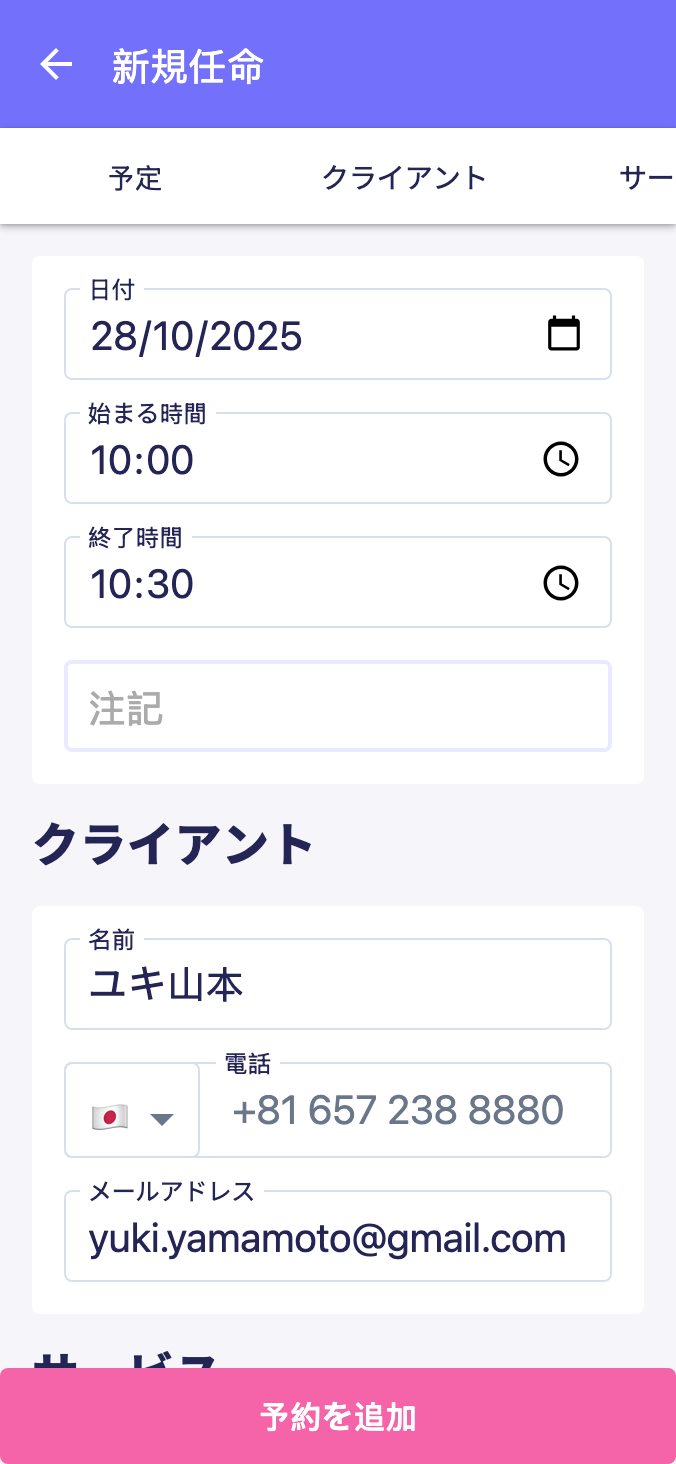
Task: Open the calendar picker icon for 日付
Action: pos(564,333)
